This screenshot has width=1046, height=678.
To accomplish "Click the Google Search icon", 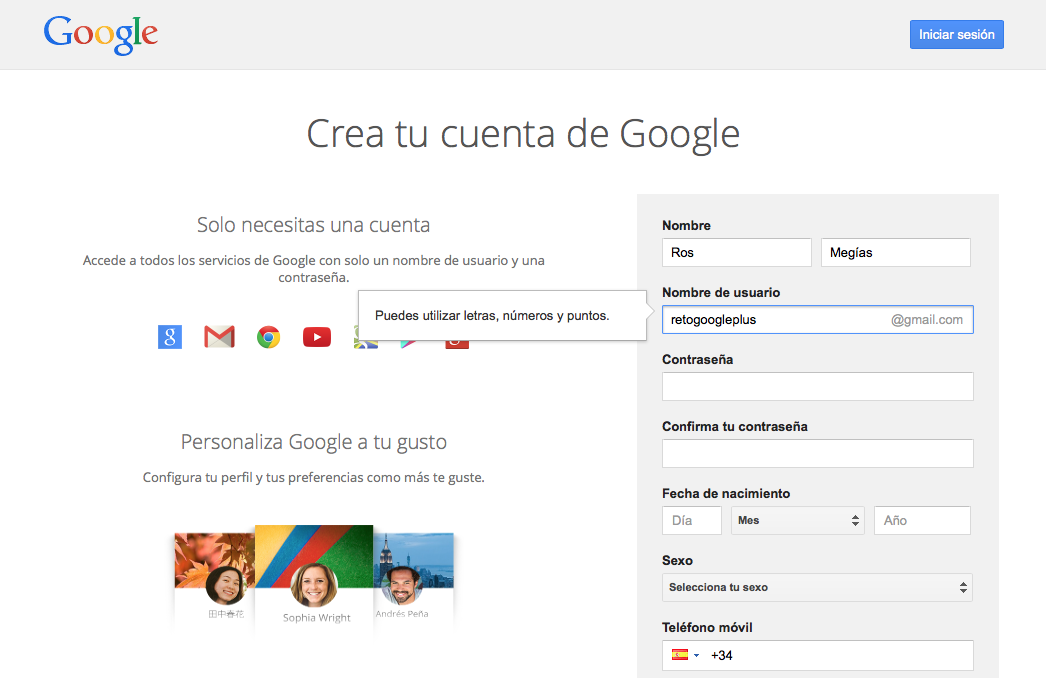I will pyautogui.click(x=169, y=337).
